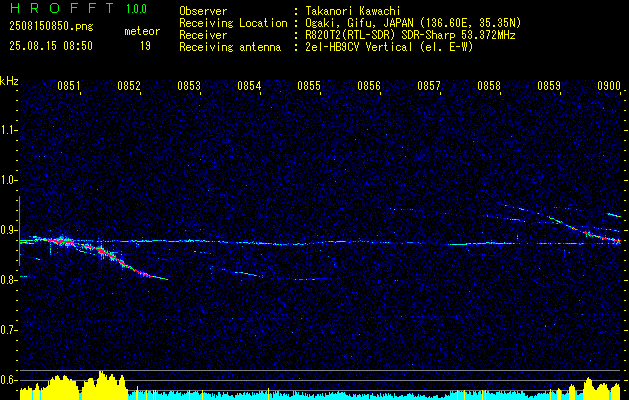Click the 0.6 kHz axis label
This screenshot has height=400, width=629.
pos(9,380)
